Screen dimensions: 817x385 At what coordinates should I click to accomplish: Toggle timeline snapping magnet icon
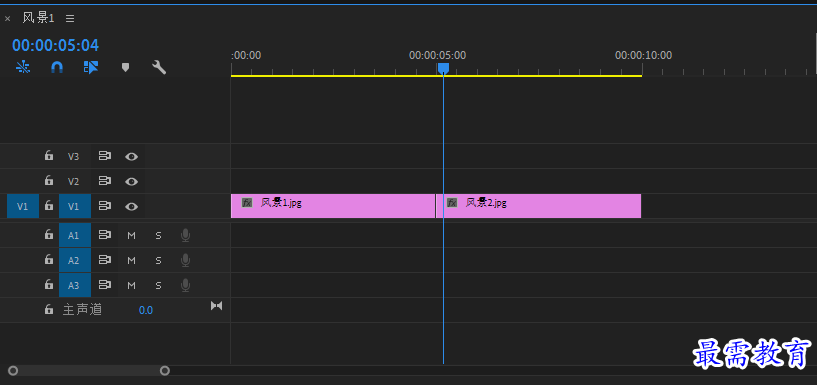(57, 67)
